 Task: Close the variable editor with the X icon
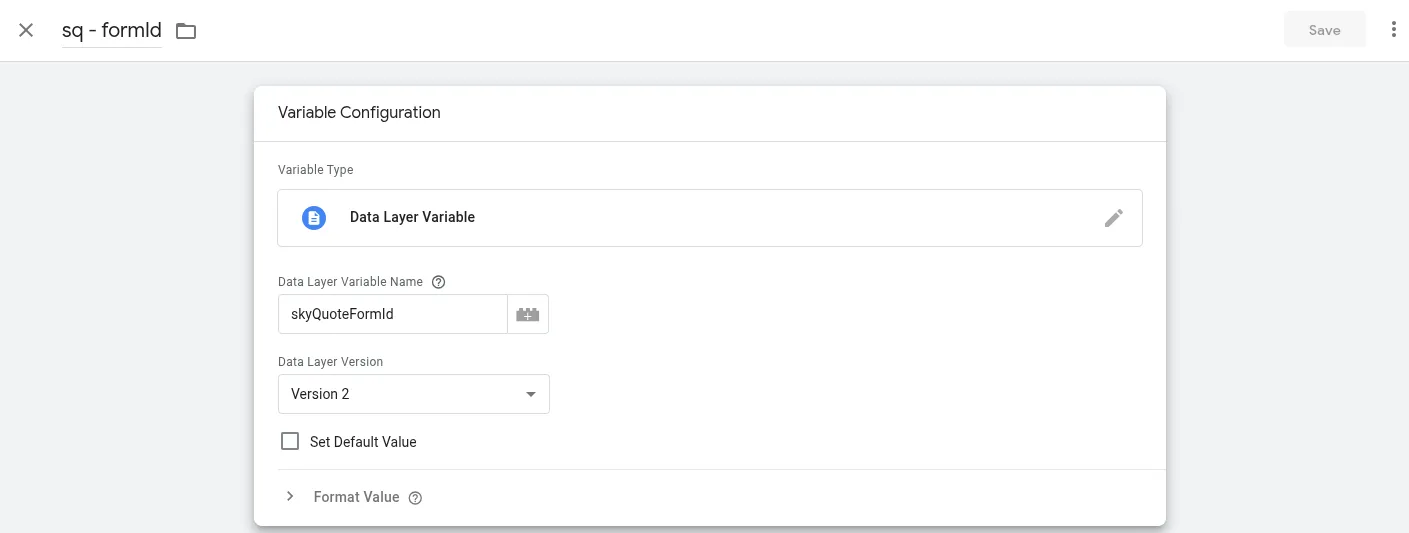tap(26, 30)
